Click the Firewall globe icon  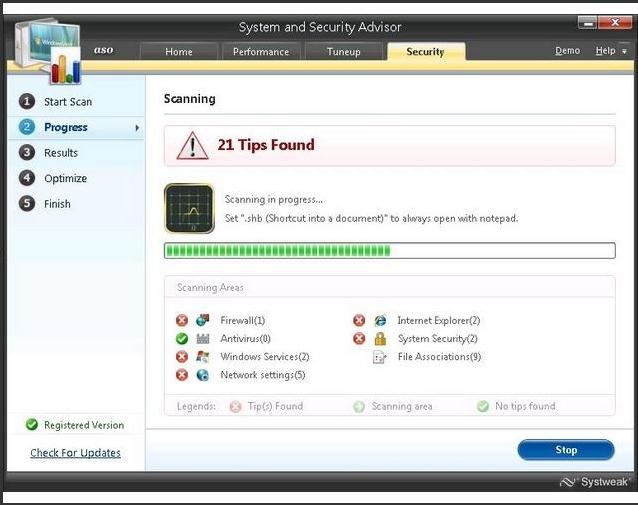pyautogui.click(x=203, y=320)
